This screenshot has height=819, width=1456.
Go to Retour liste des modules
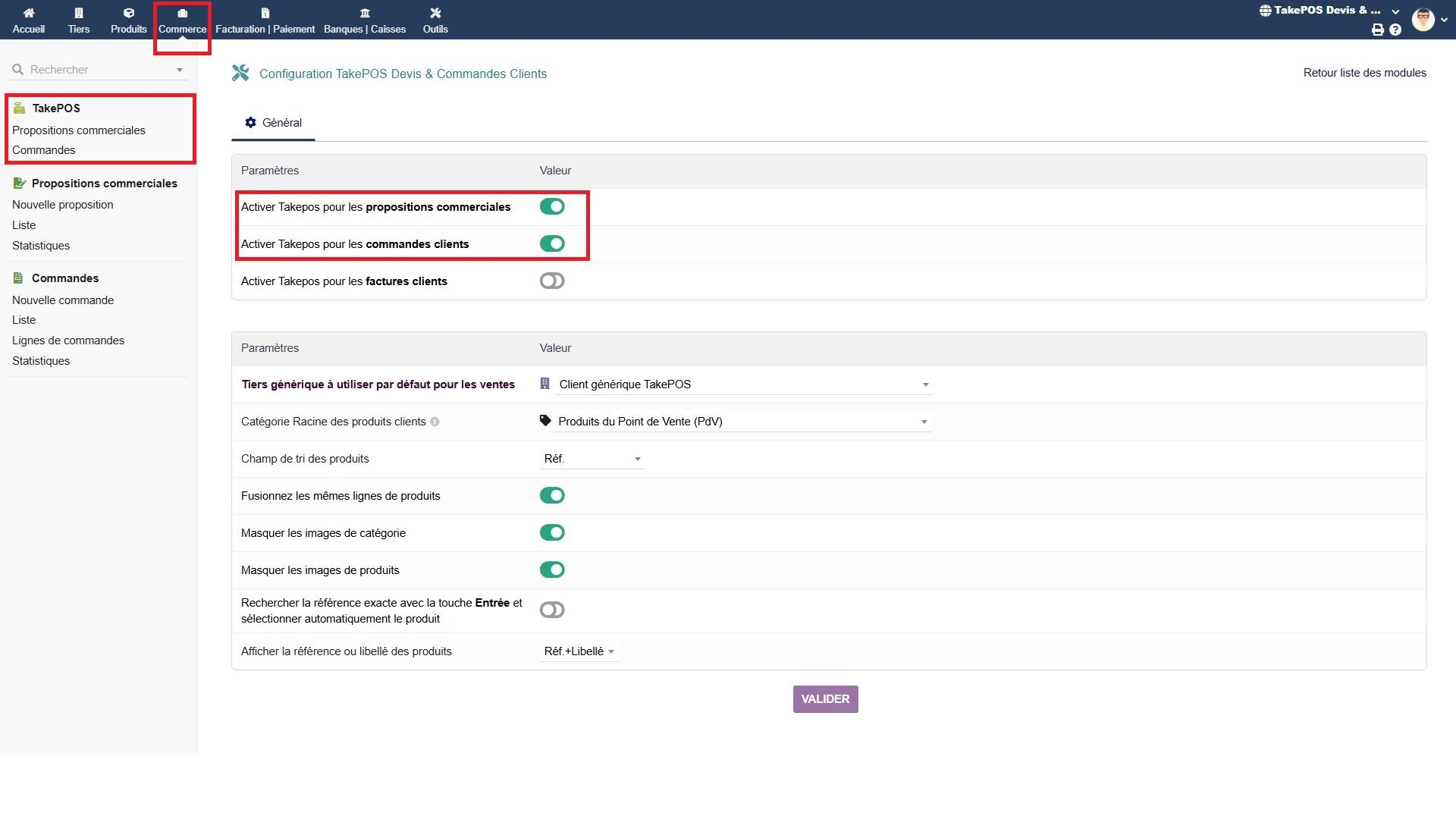[x=1364, y=73]
